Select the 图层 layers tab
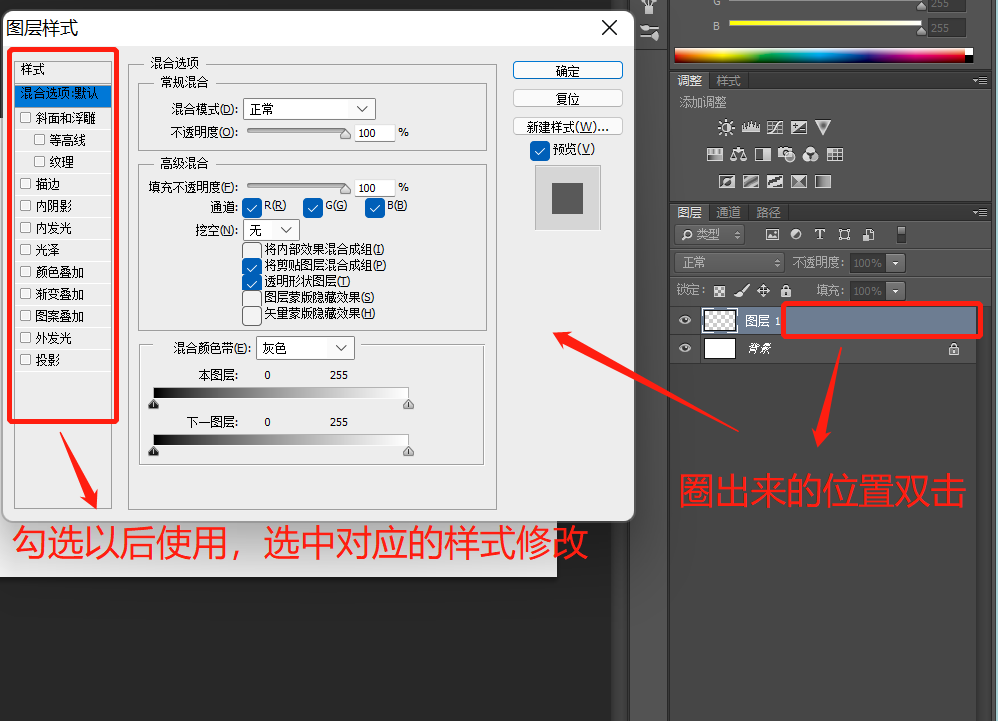Viewport: 998px width, 721px height. pos(689,212)
